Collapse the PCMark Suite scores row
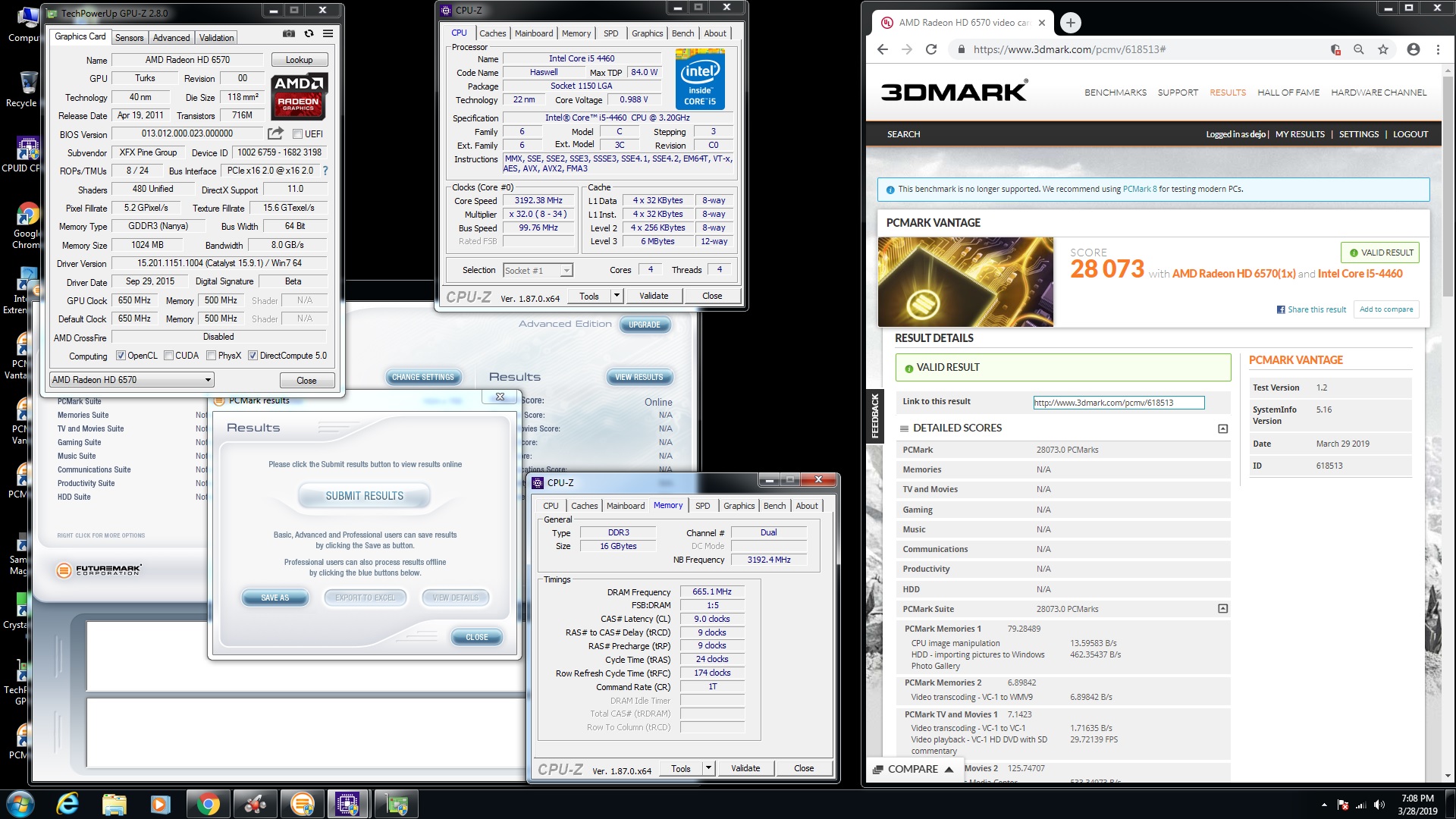This screenshot has height=819, width=1456. pyautogui.click(x=1222, y=609)
